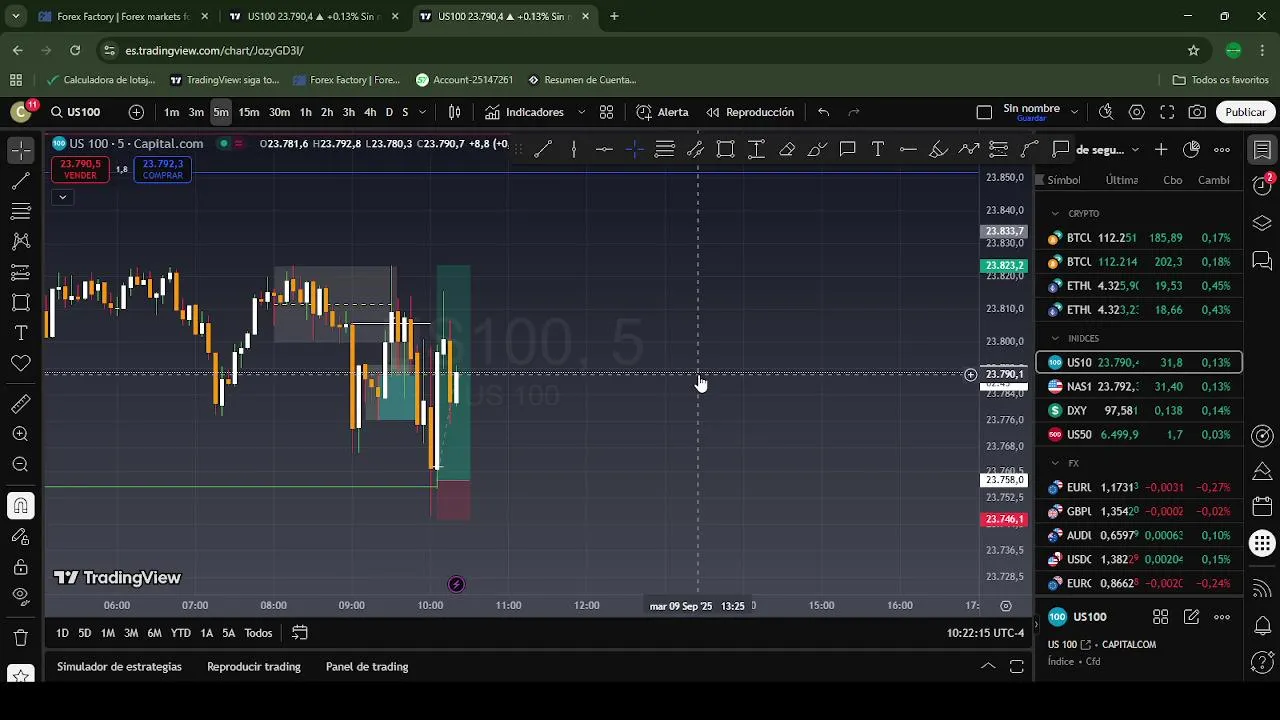Select DXY row in watchlist
The image size is (1280, 720).
coord(1139,410)
